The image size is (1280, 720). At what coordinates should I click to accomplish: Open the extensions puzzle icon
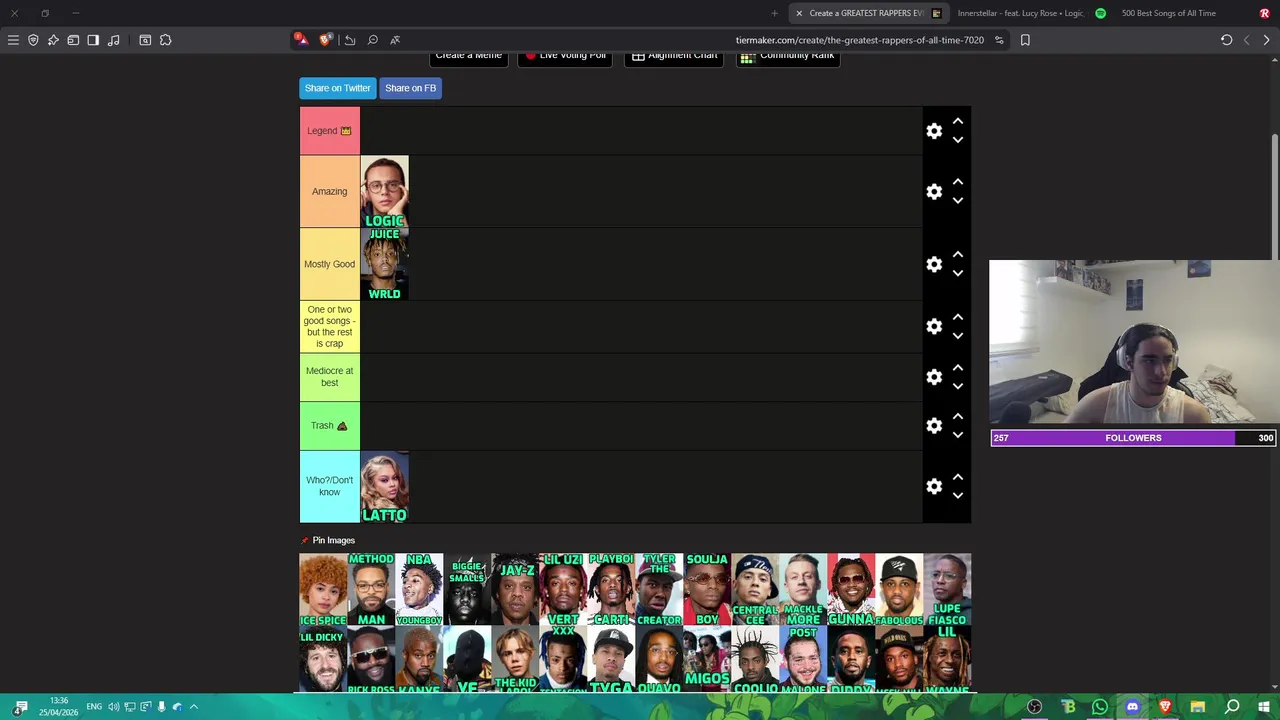point(165,40)
